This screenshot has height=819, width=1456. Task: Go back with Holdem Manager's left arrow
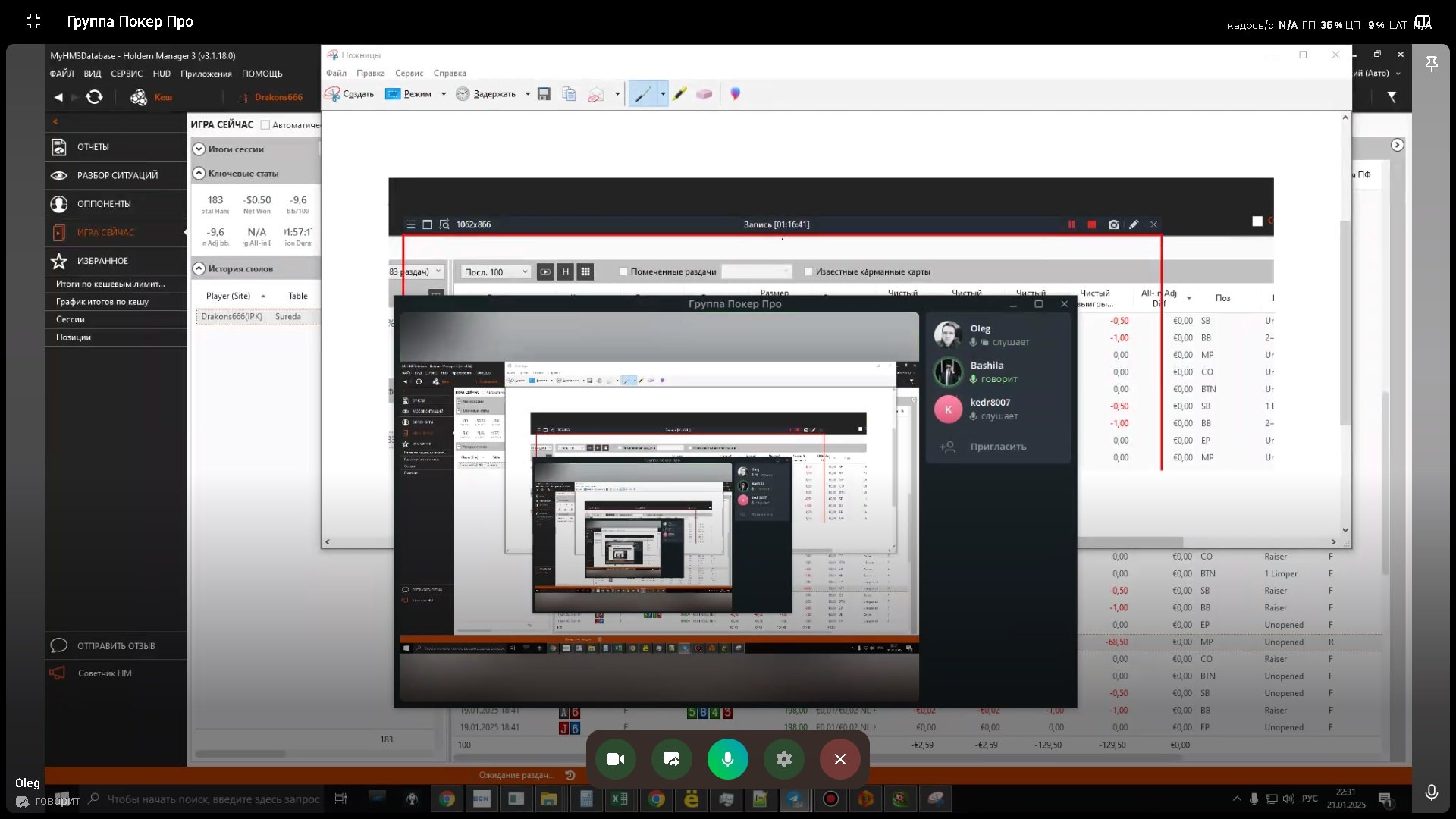click(58, 97)
